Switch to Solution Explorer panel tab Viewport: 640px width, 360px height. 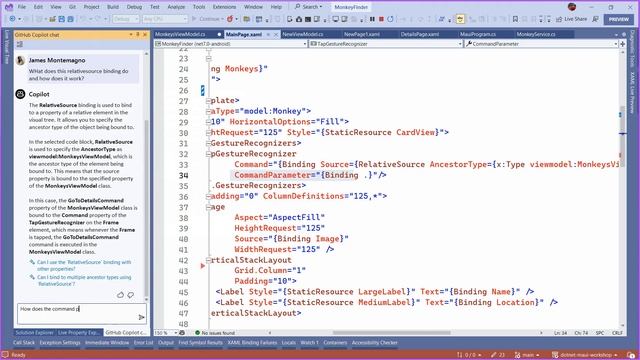coord(35,333)
